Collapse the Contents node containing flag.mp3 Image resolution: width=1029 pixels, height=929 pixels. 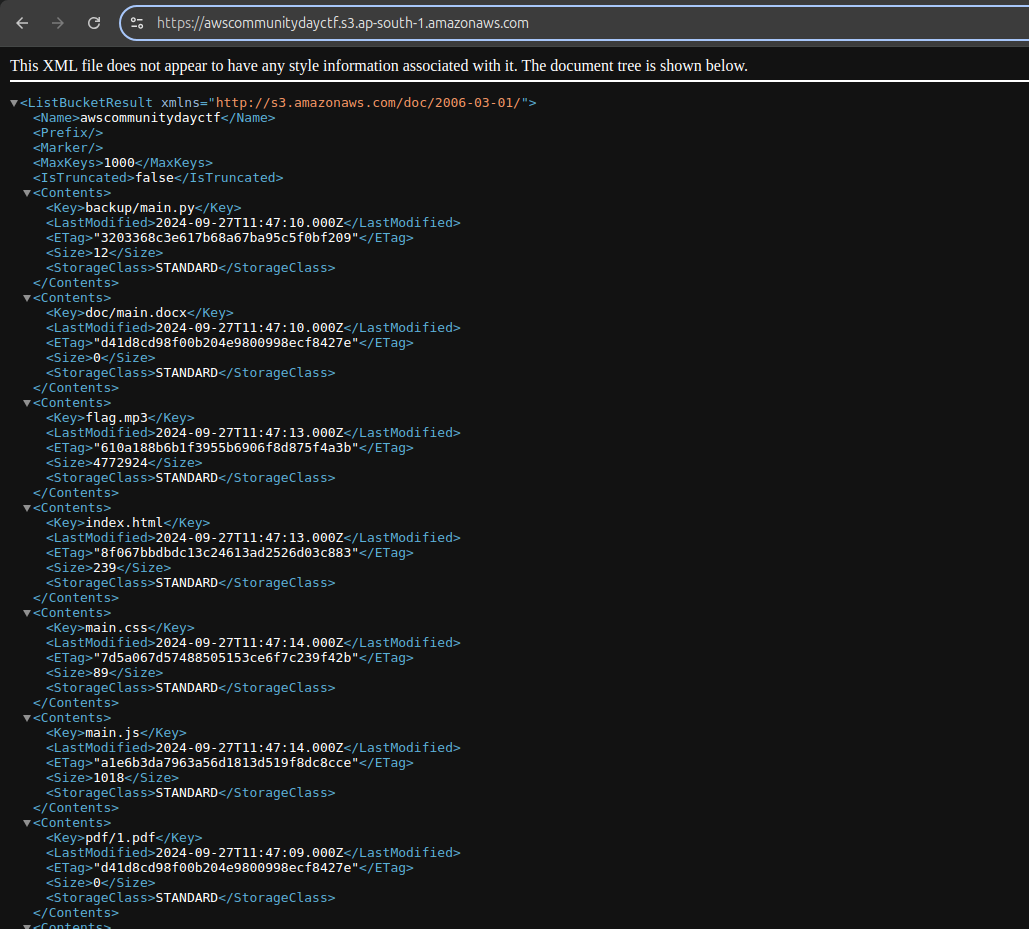tap(27, 403)
